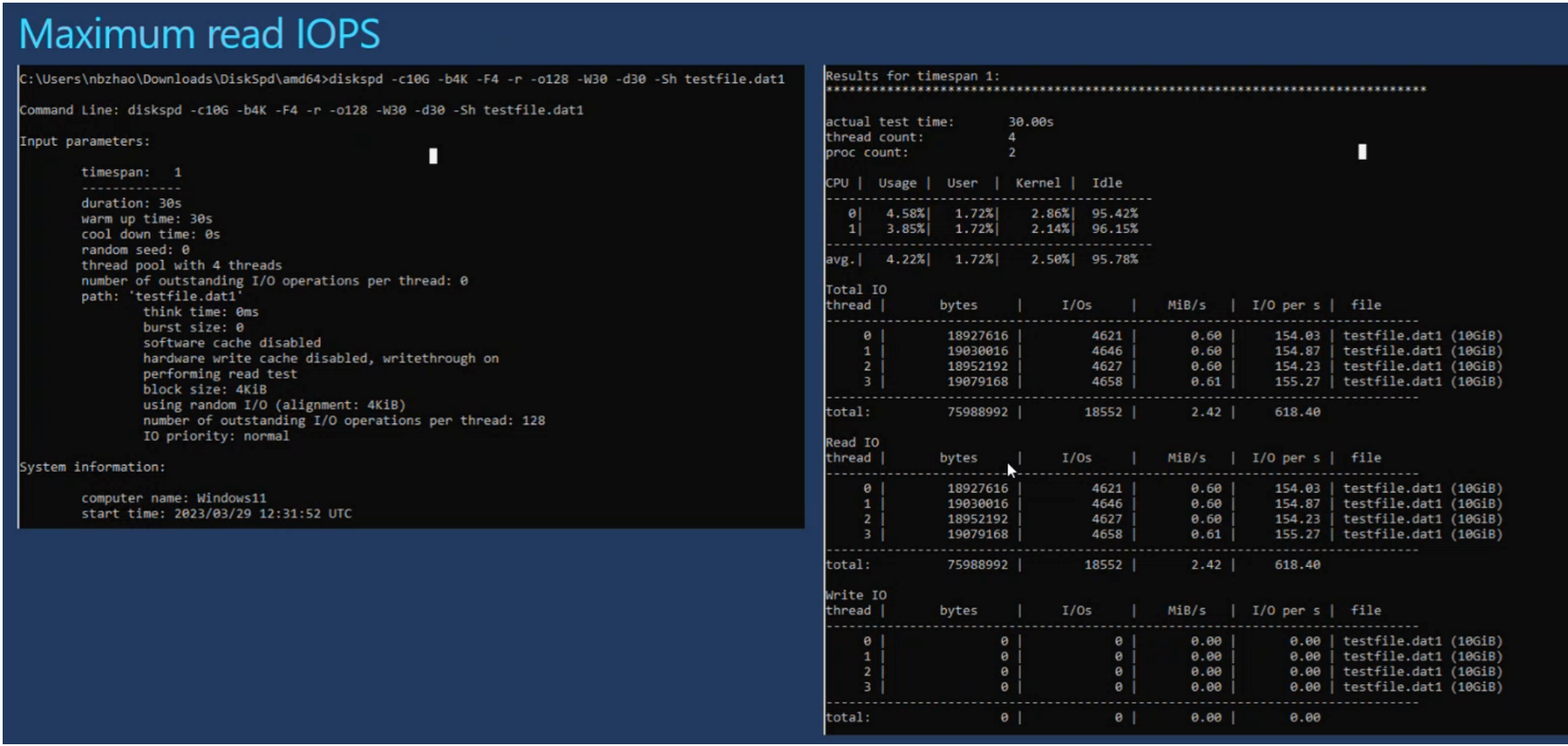Click the 'Usage' column header in CPU table

pos(897,183)
